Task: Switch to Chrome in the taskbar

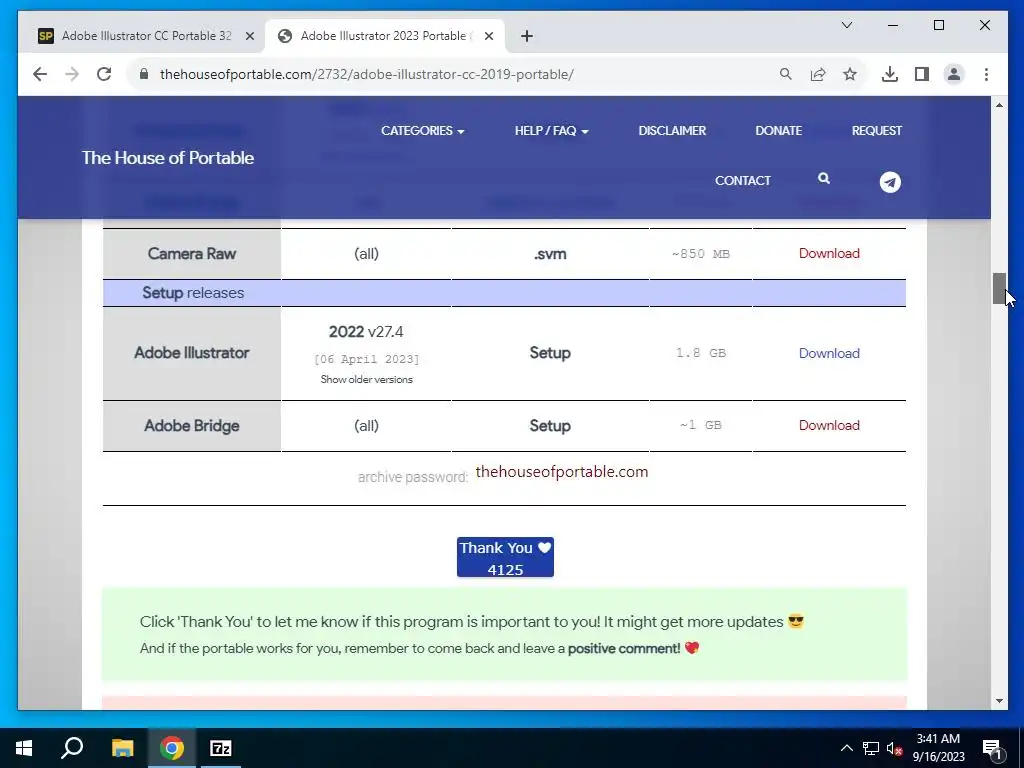Action: (171, 748)
